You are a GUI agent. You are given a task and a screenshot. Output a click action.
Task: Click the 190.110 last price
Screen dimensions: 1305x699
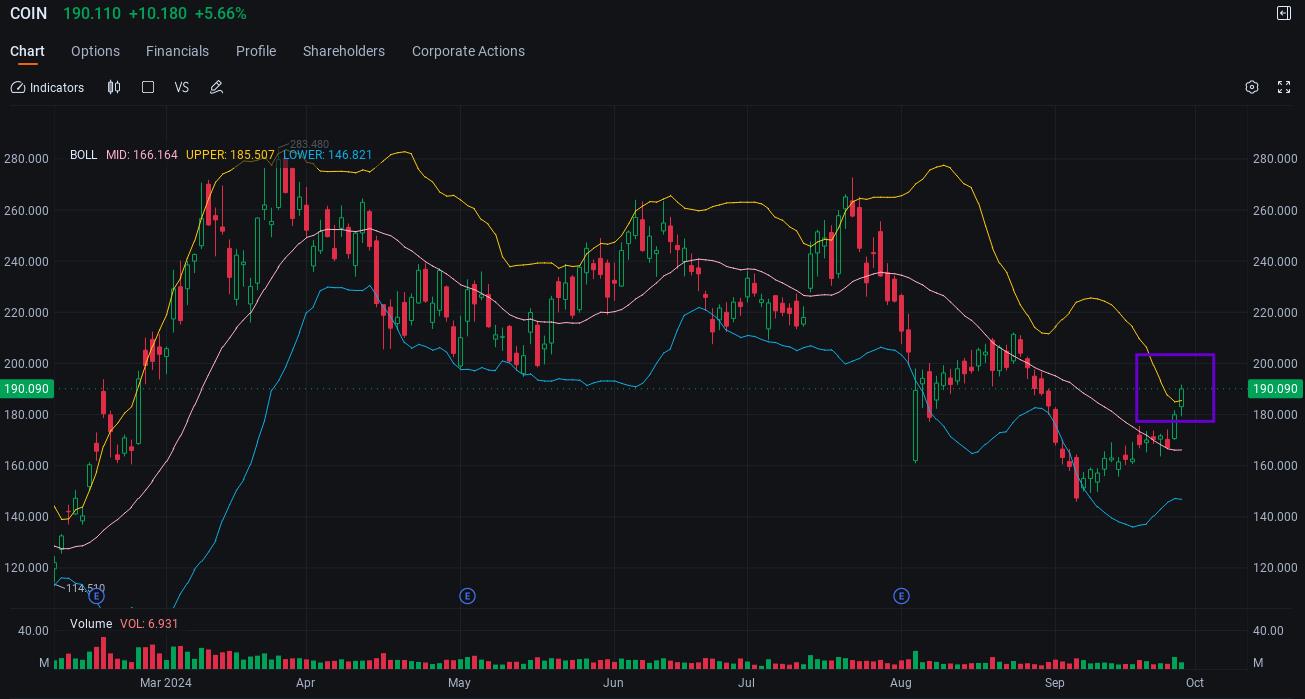tap(92, 14)
